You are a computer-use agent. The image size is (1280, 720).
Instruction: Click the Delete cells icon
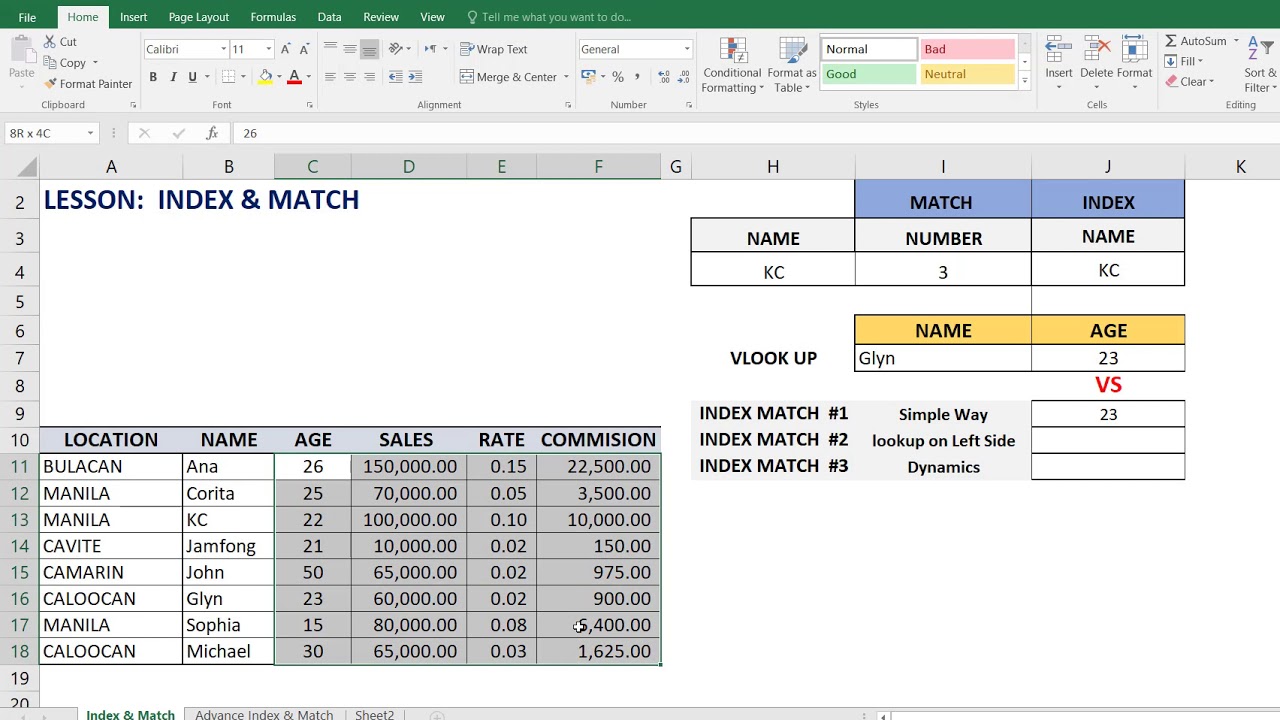coord(1096,51)
